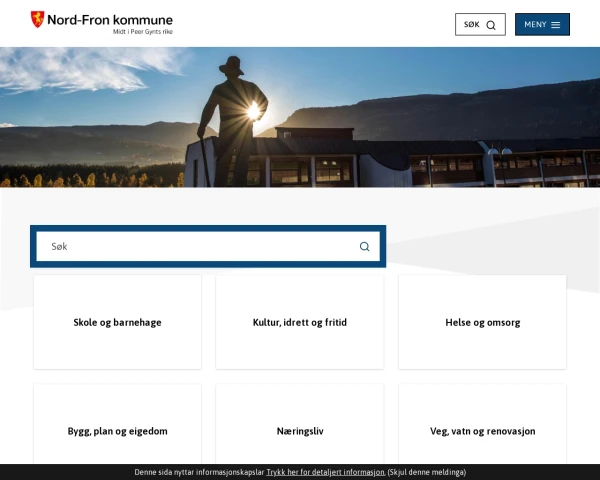Click the Midt i Peer Gynts rike tagline
Screen dimensions: 600x480
143,32
